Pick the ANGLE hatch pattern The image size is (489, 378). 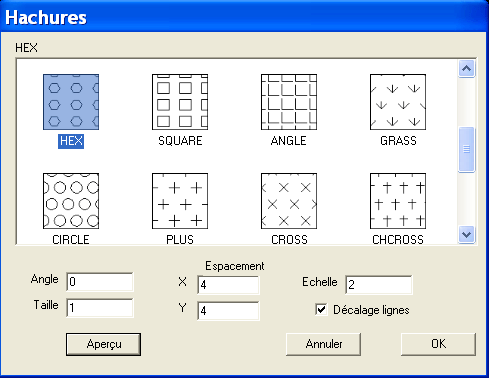tap(289, 102)
